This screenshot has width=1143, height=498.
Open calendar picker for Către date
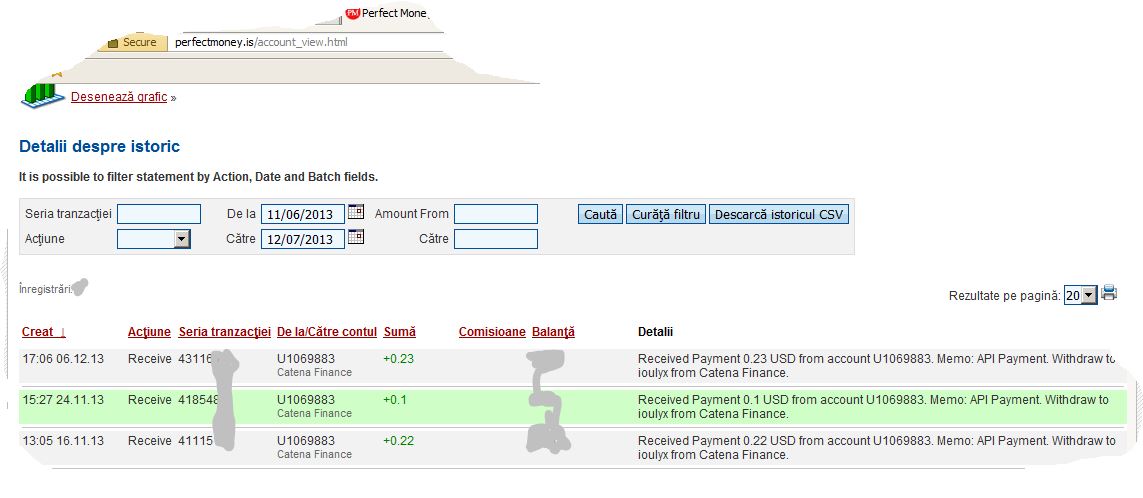(x=355, y=237)
